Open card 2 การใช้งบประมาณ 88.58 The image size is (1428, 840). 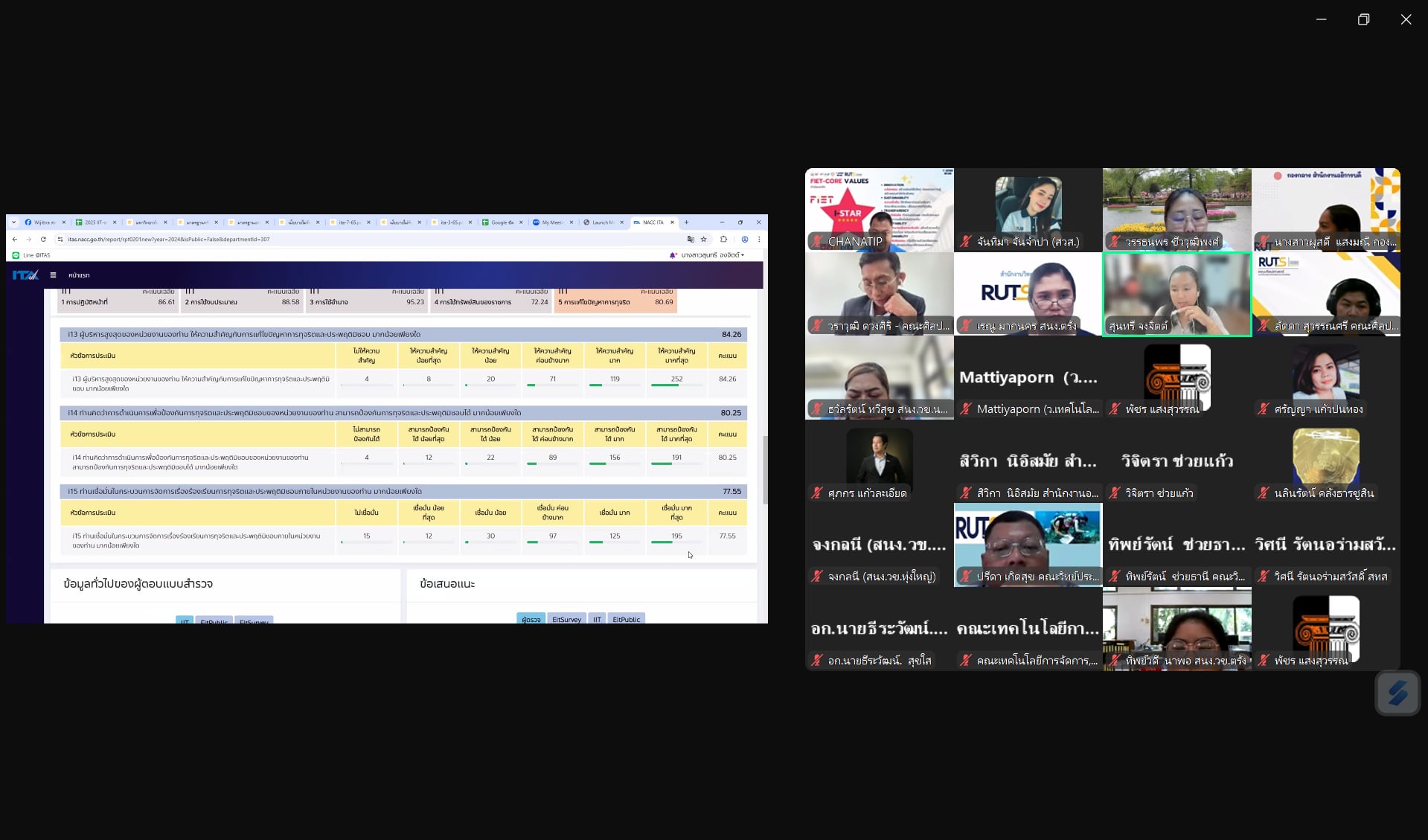pyautogui.click(x=242, y=301)
